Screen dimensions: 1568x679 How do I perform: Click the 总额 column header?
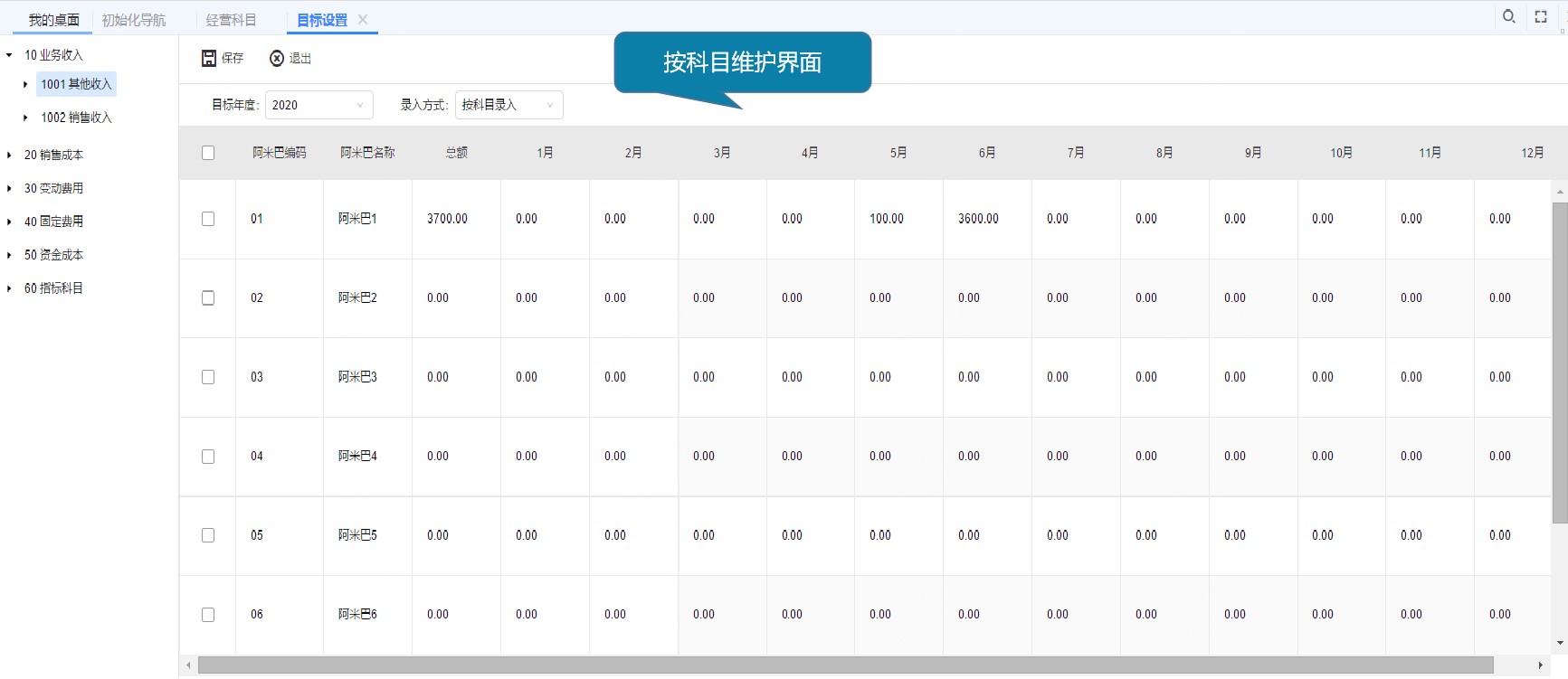click(457, 153)
